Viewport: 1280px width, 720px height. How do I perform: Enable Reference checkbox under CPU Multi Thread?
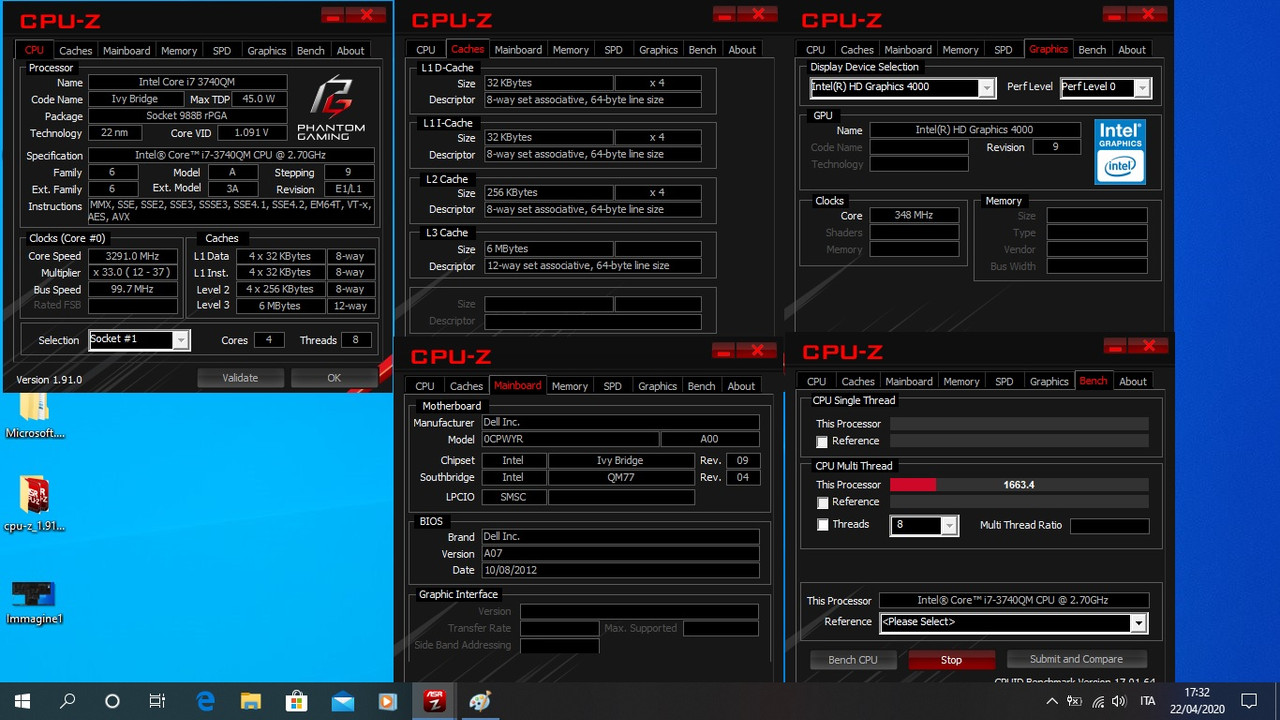pos(822,503)
